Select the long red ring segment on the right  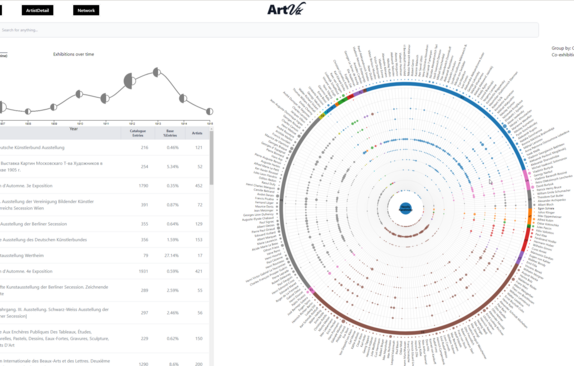pos(526,241)
